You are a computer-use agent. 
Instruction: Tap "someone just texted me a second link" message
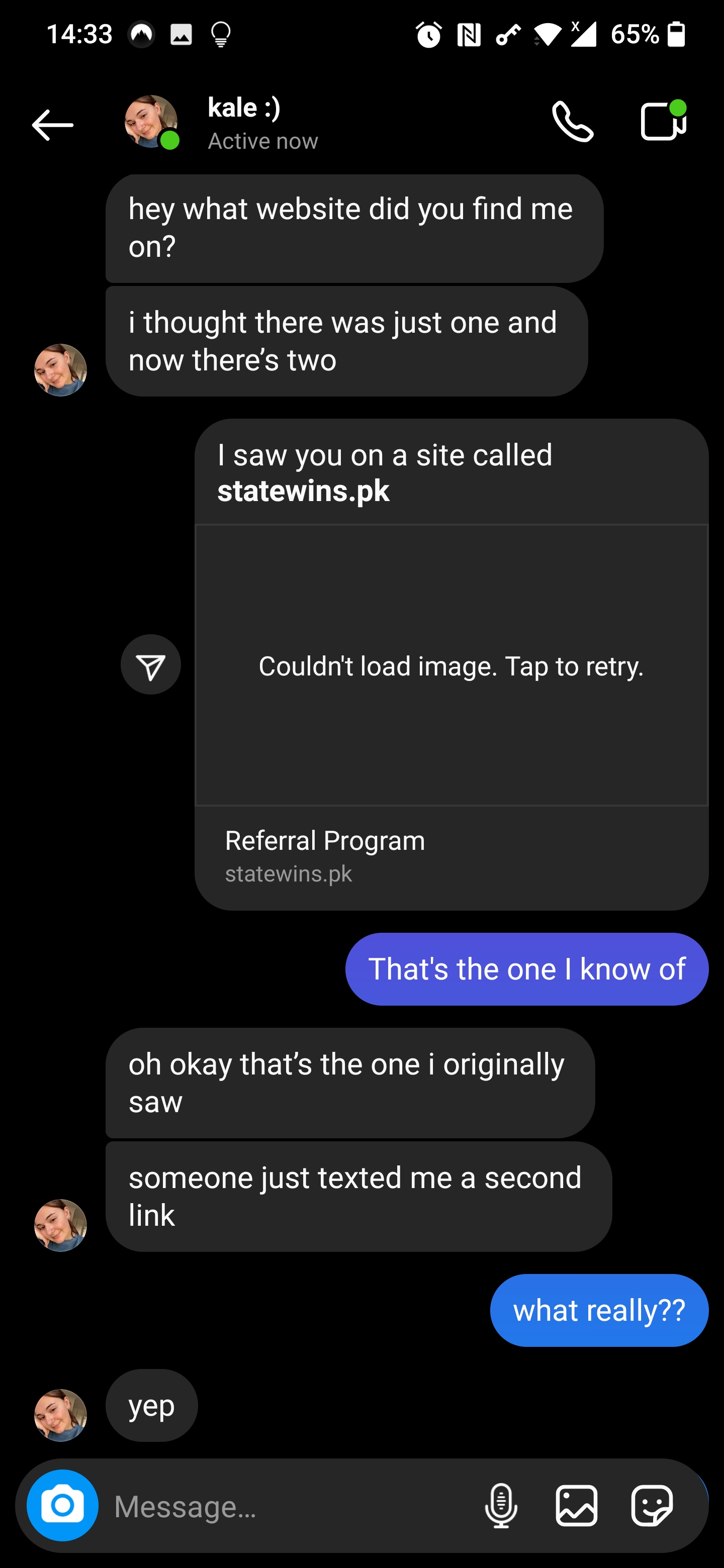pos(358,1196)
